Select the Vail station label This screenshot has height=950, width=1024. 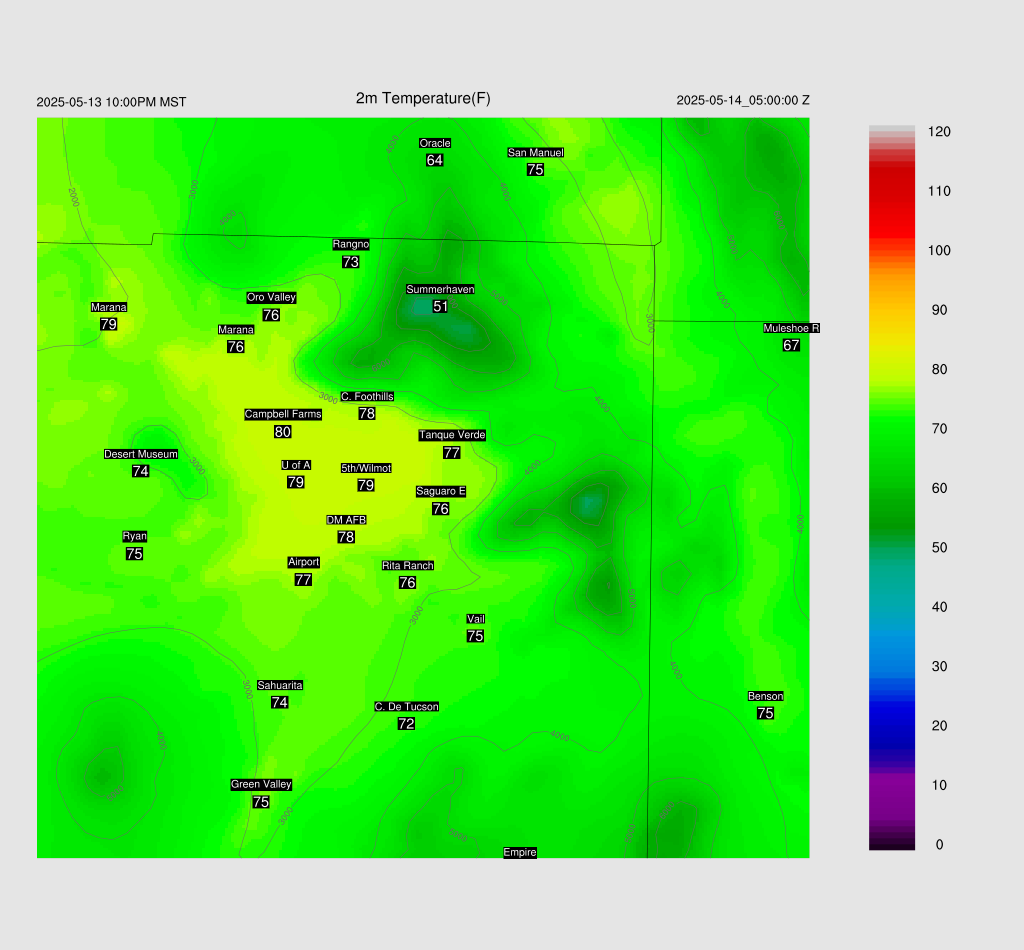click(475, 619)
